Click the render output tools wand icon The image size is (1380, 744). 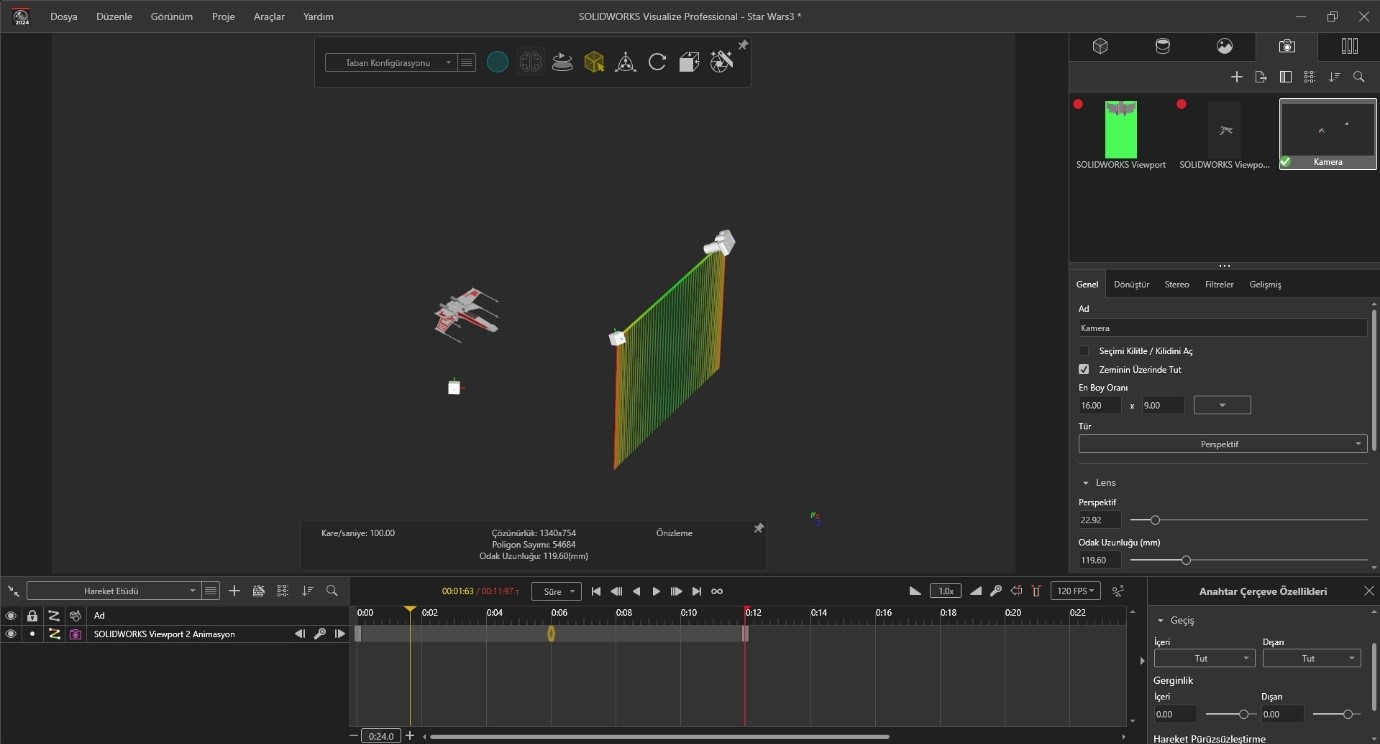coord(721,62)
